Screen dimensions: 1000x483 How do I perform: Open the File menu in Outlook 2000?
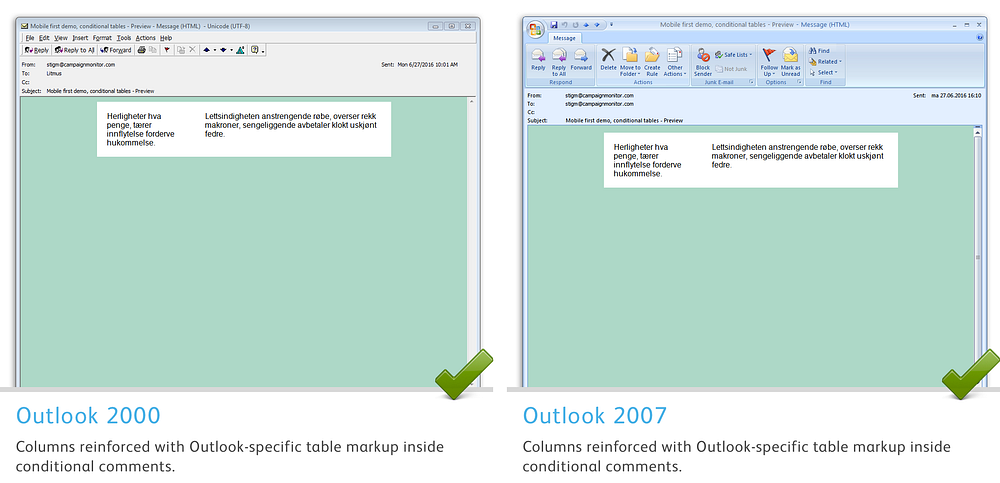(x=30, y=38)
